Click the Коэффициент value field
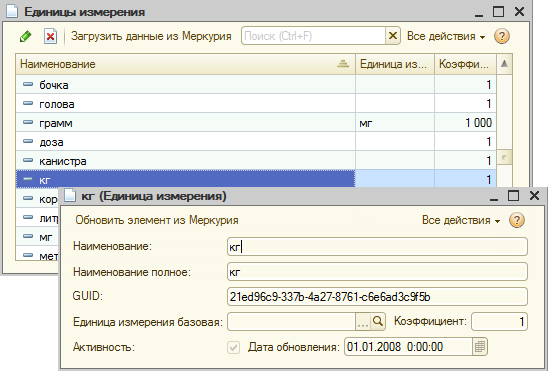 tap(499, 321)
